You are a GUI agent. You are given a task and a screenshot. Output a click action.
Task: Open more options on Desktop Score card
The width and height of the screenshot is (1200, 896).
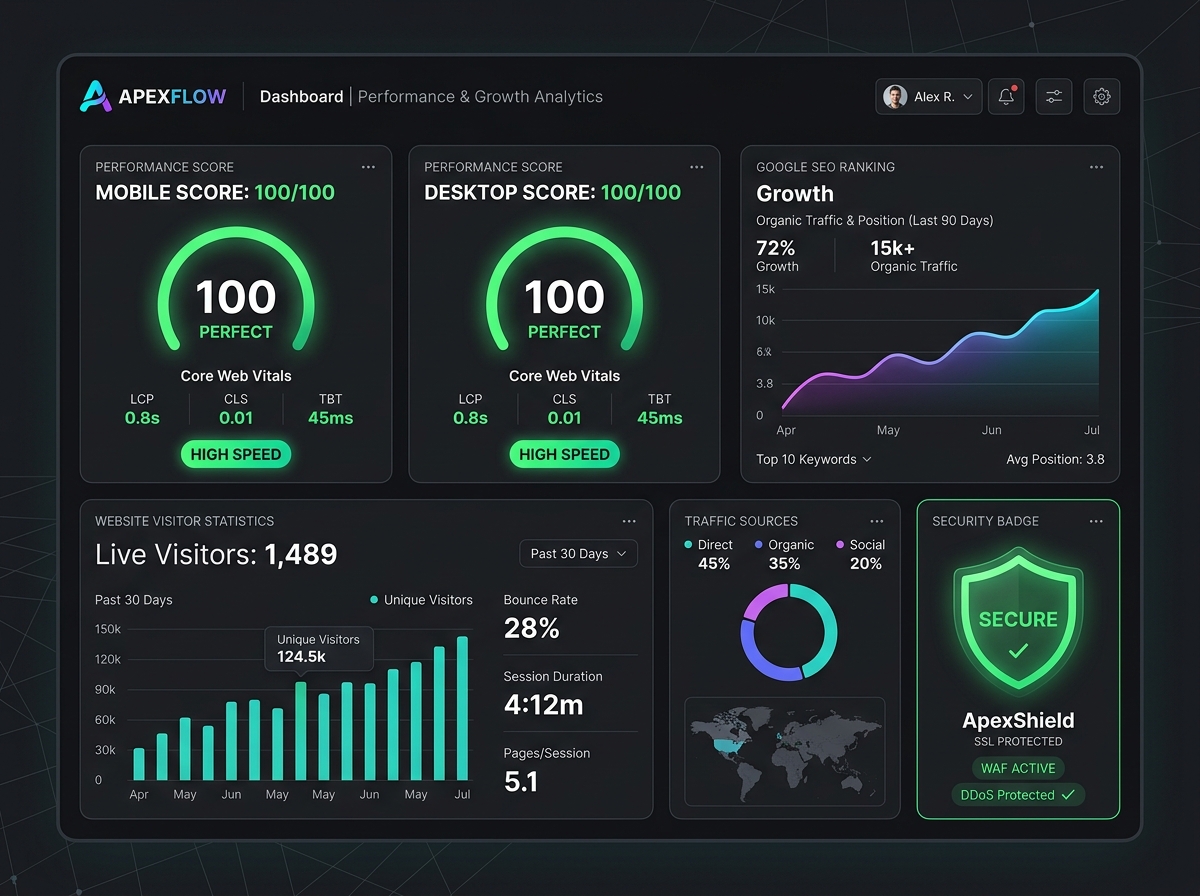tap(696, 167)
